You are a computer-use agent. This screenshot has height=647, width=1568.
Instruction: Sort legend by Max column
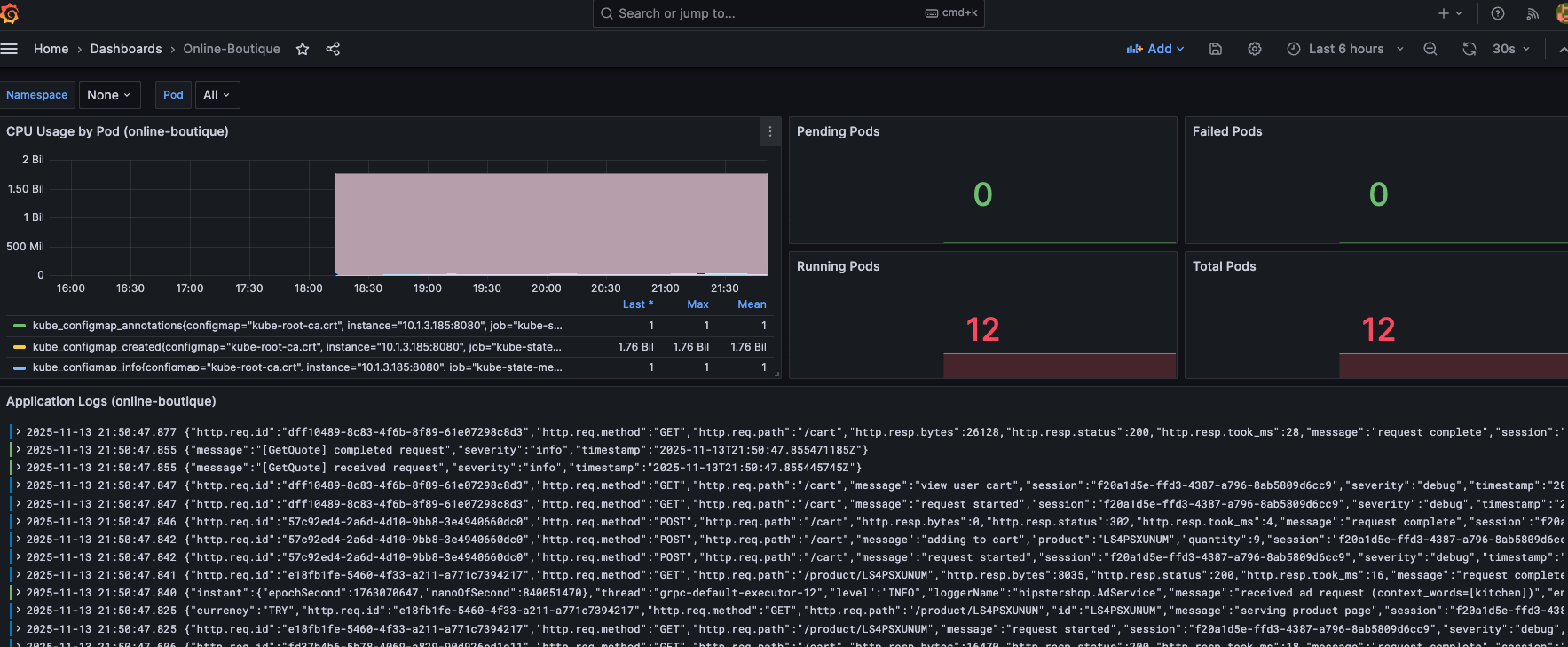[697, 304]
